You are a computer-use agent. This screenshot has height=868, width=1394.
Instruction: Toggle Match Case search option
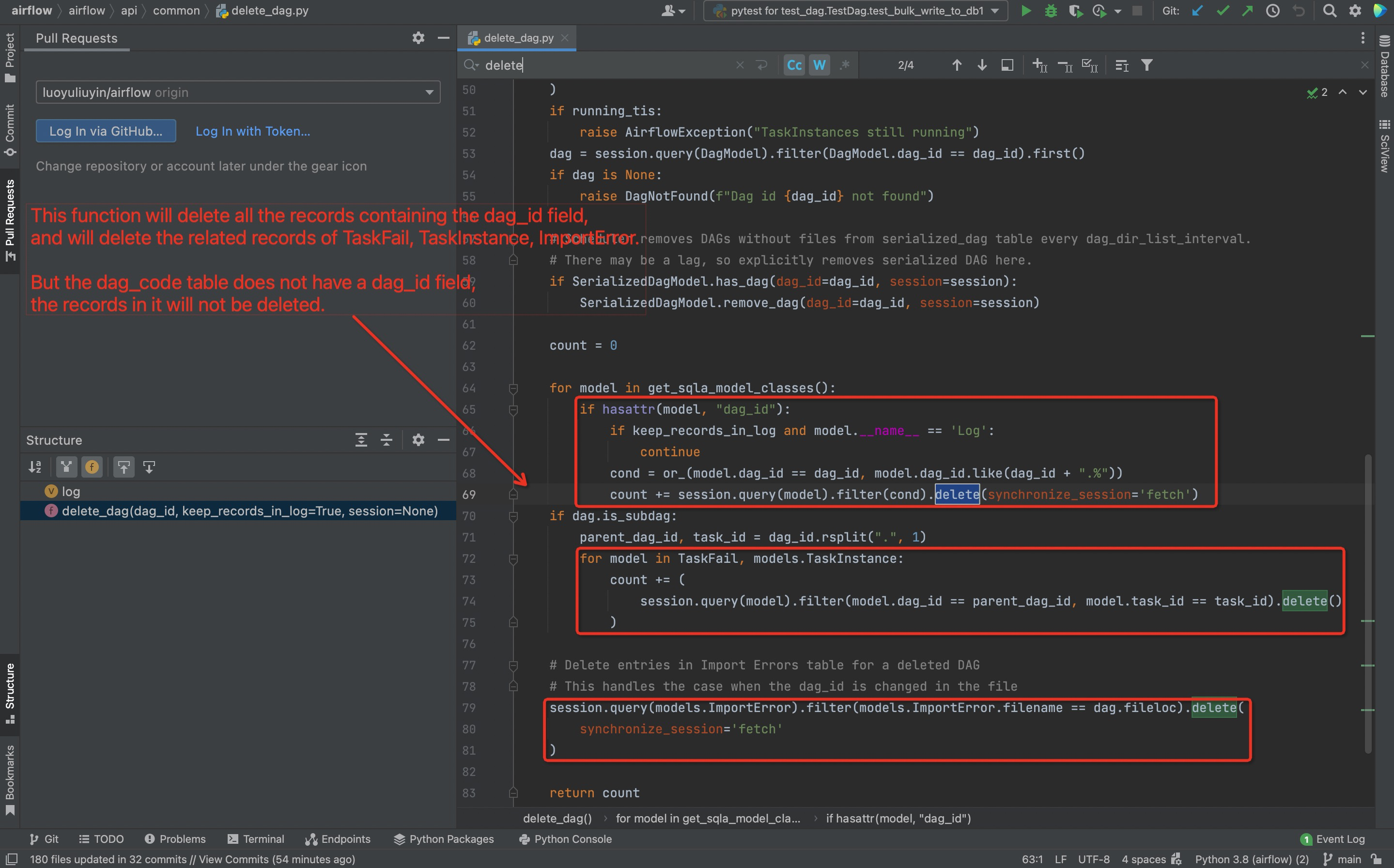[x=794, y=65]
